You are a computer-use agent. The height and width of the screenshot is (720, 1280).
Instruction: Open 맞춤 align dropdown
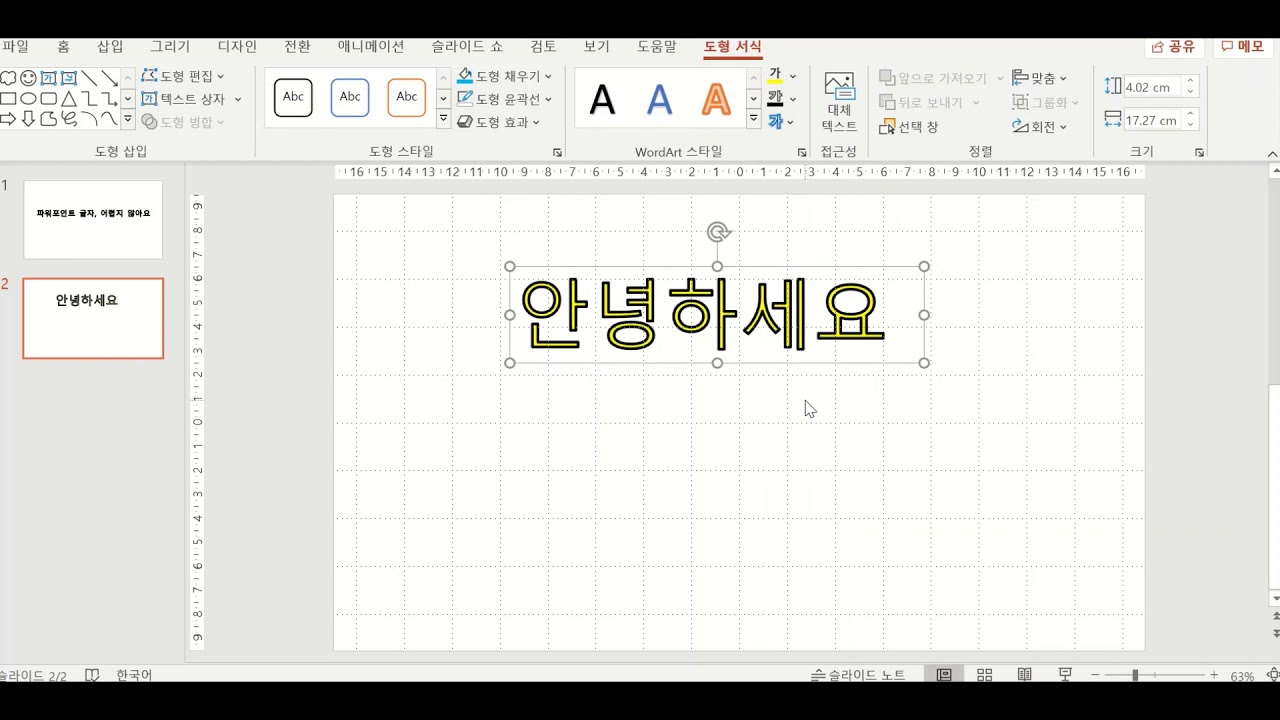(1040, 77)
